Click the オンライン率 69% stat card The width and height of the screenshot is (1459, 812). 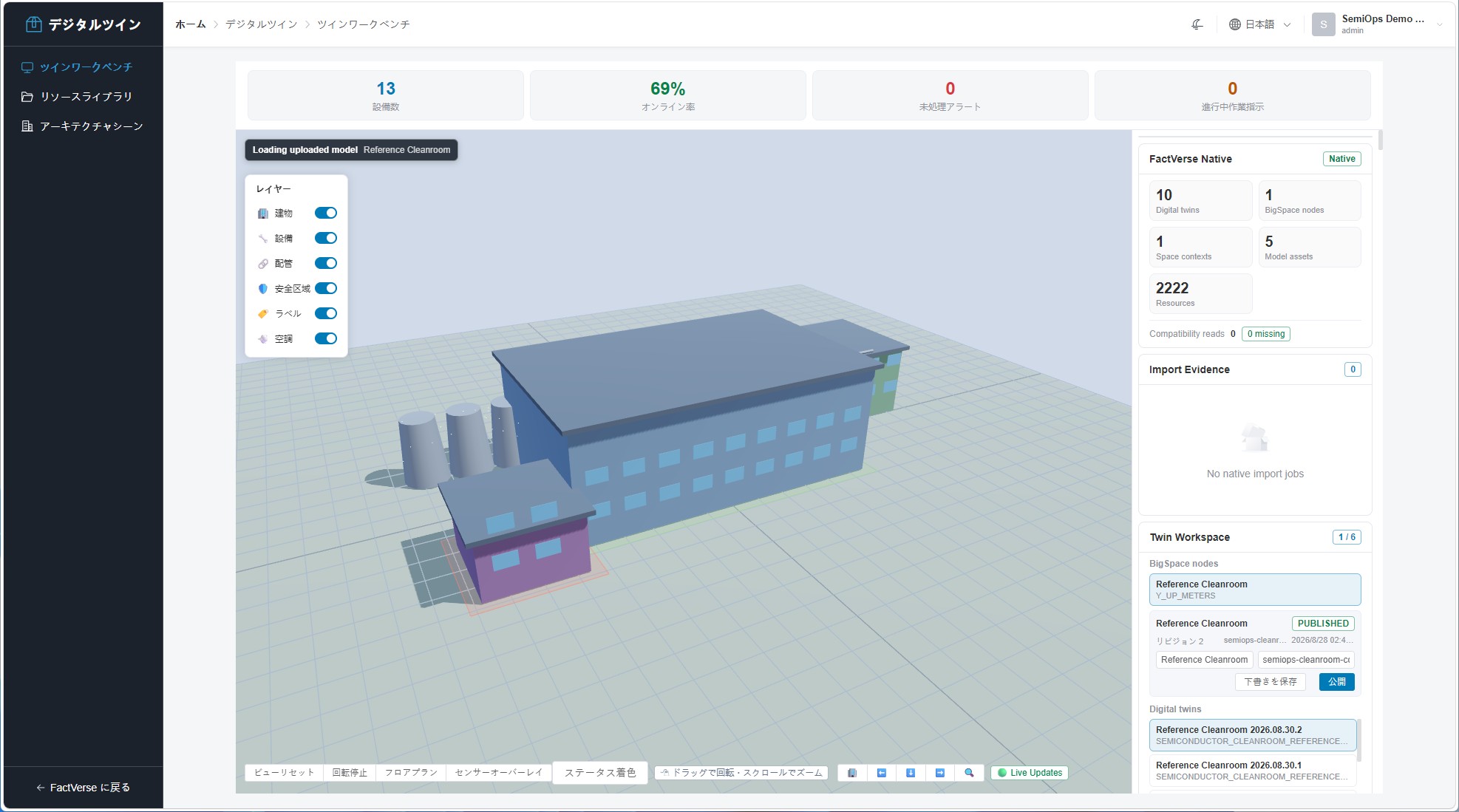(x=668, y=95)
